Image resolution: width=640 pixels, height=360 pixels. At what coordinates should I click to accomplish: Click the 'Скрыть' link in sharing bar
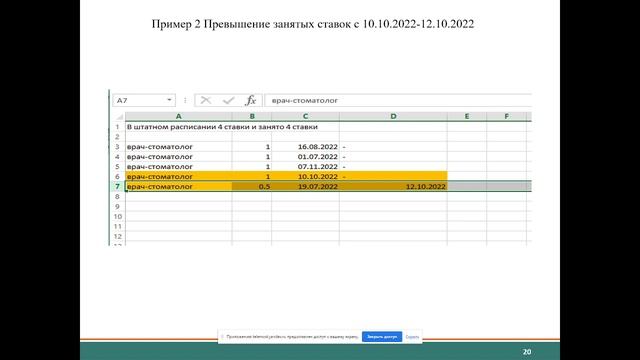[x=412, y=337]
